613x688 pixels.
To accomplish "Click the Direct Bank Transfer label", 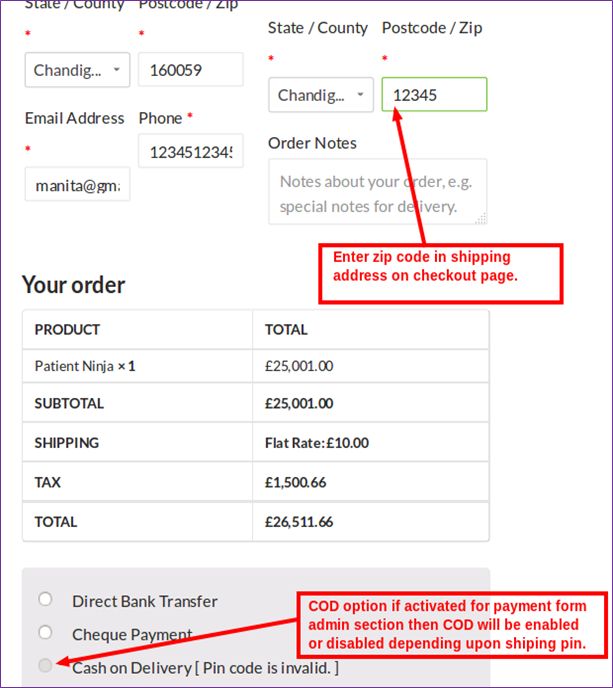I will (x=144, y=601).
